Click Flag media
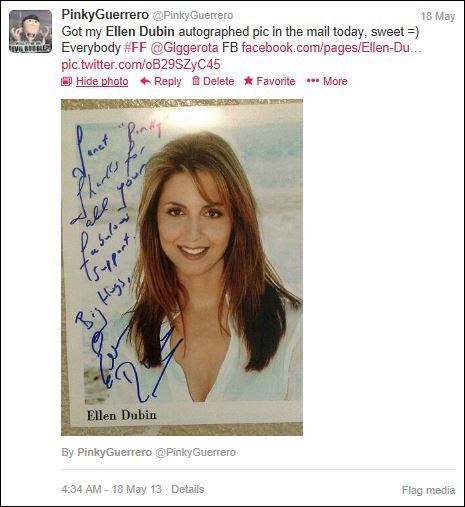This screenshot has width=465, height=507. (428, 490)
